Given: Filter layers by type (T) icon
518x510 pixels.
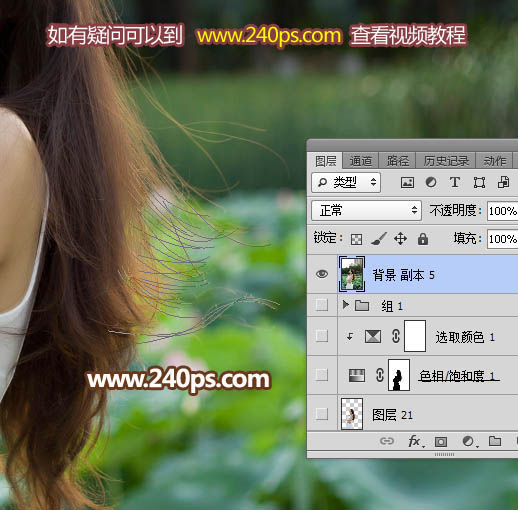Looking at the screenshot, I should pos(455,182).
